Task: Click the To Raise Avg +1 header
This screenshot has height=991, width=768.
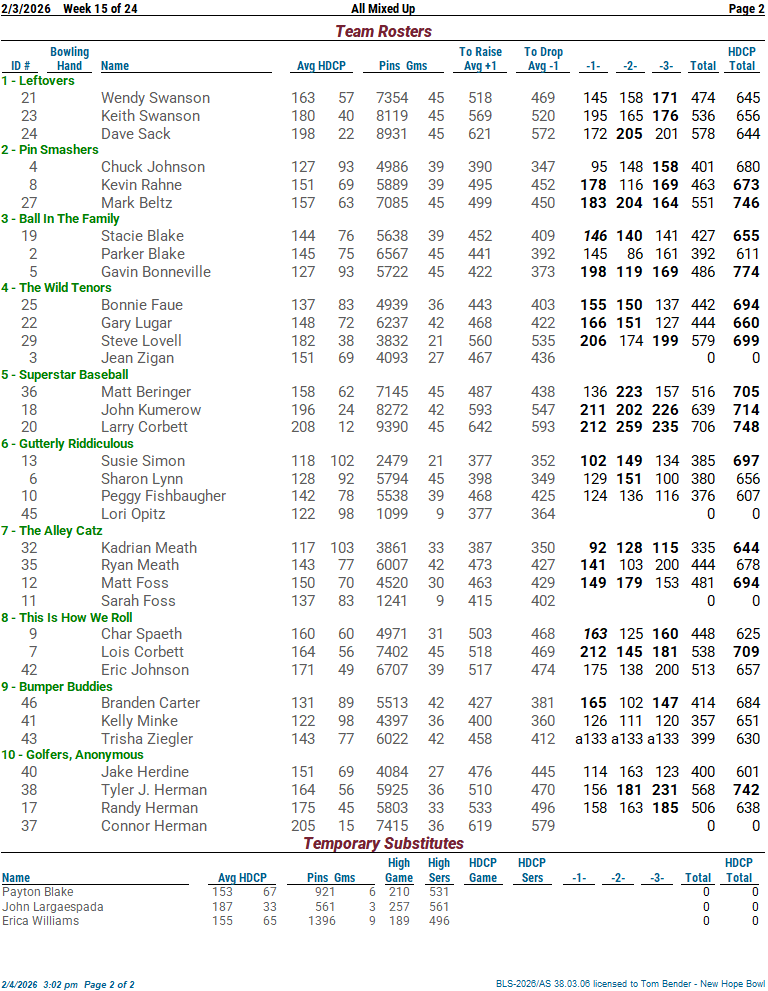Action: 480,59
